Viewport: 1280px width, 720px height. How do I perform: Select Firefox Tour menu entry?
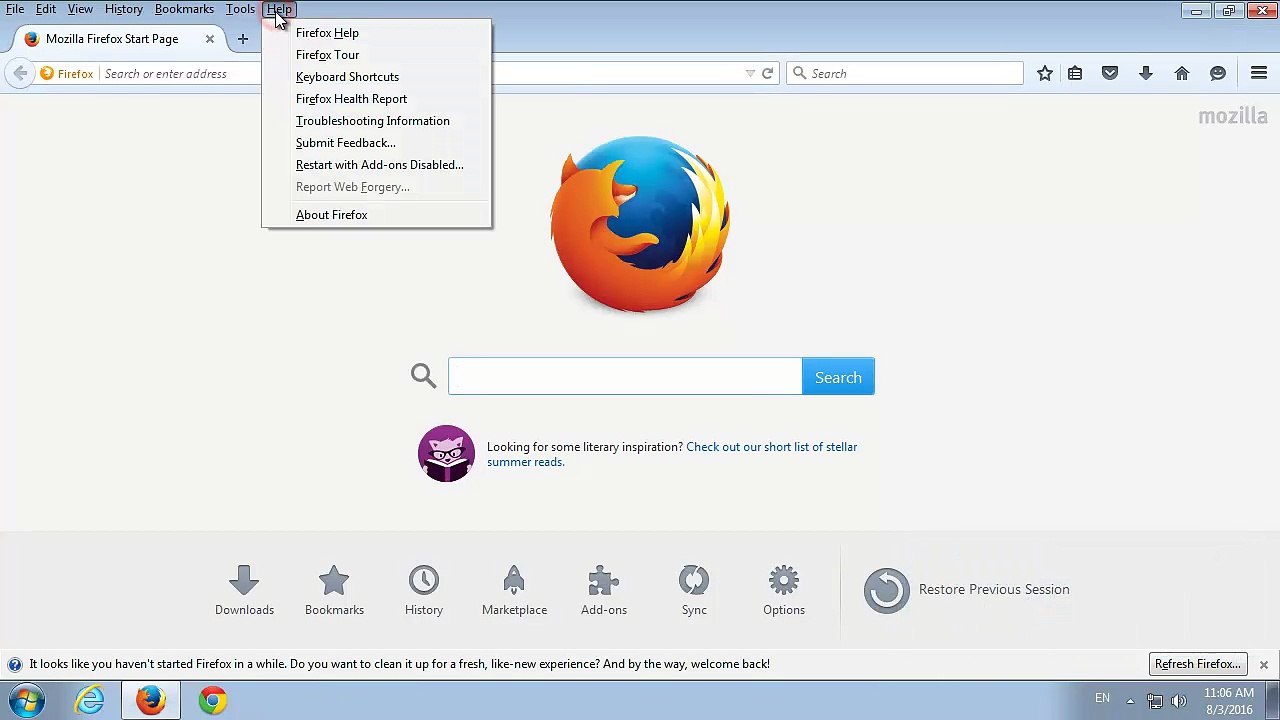pyautogui.click(x=376, y=55)
